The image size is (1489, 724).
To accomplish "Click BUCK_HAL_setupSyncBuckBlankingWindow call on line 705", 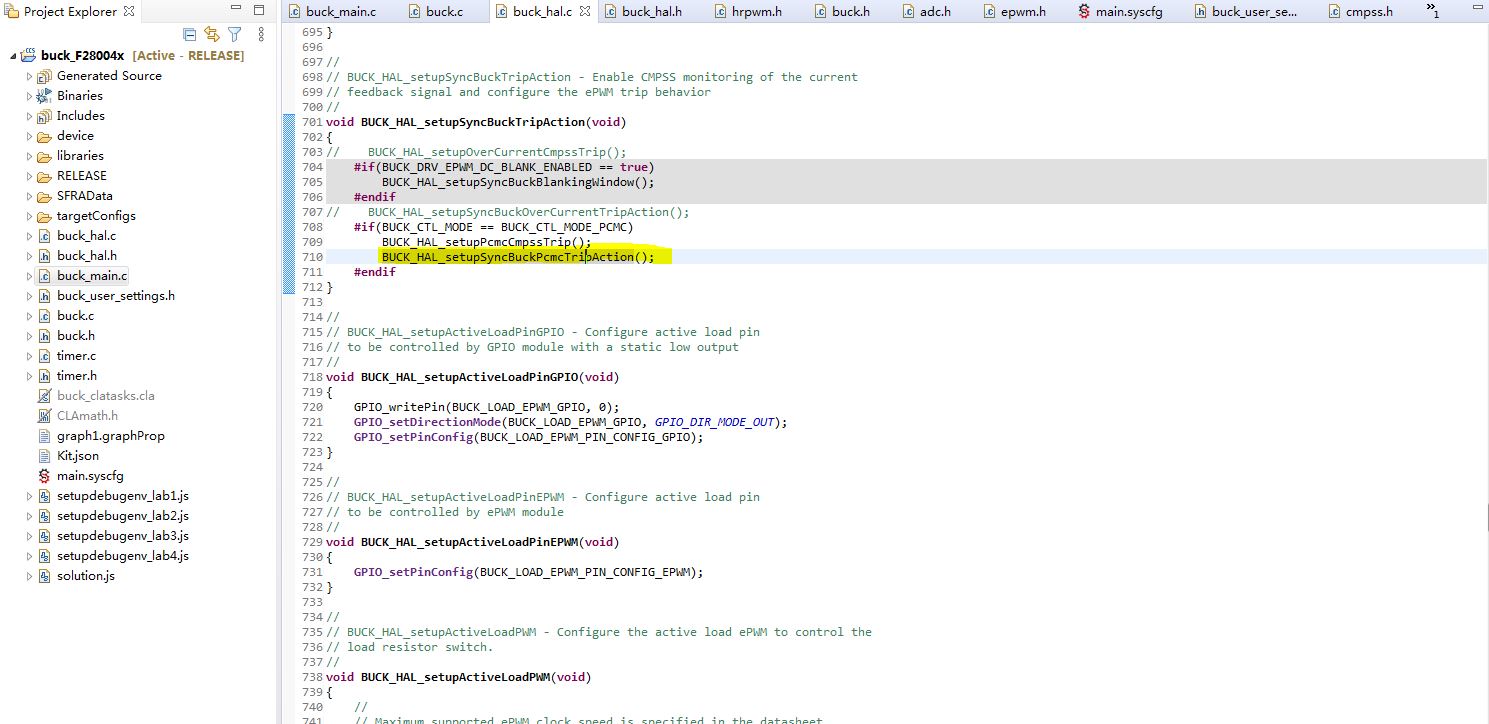I will coord(518,182).
